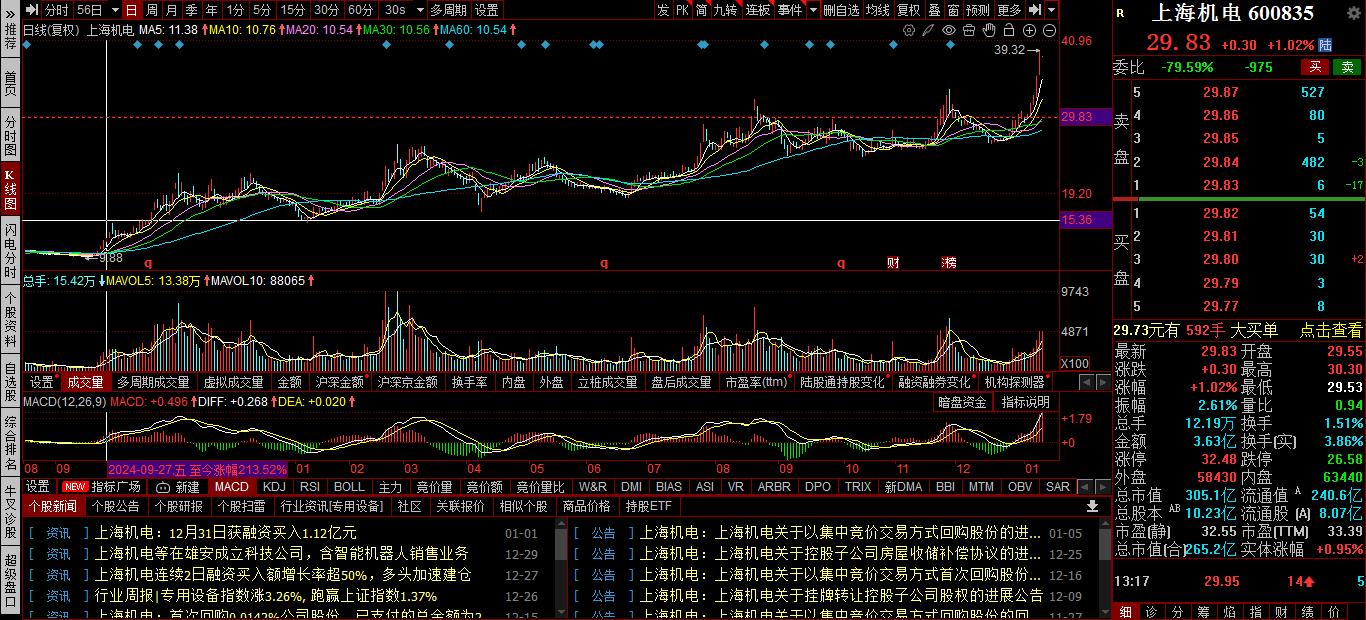Open PK comparison toolbar item
This screenshot has height=620, width=1366.
(x=682, y=9)
